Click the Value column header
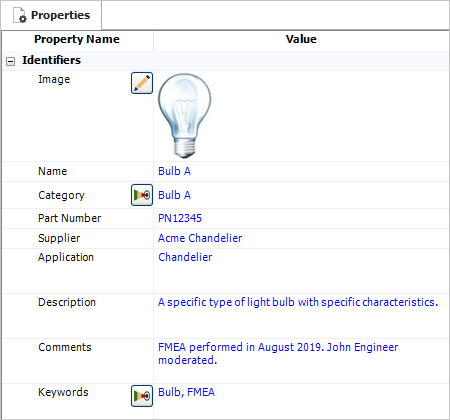The width and height of the screenshot is (450, 420). tap(301, 39)
